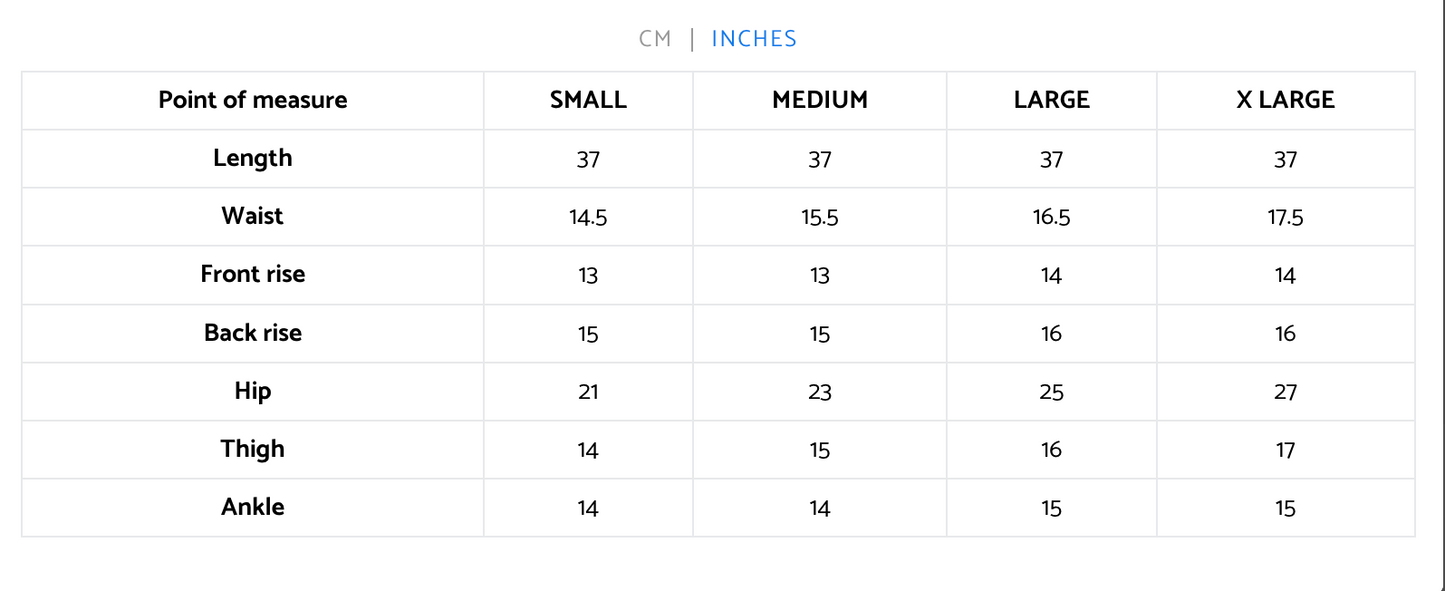This screenshot has height=591, width=1445.
Task: Click the MEDIUM column header
Action: (x=820, y=100)
